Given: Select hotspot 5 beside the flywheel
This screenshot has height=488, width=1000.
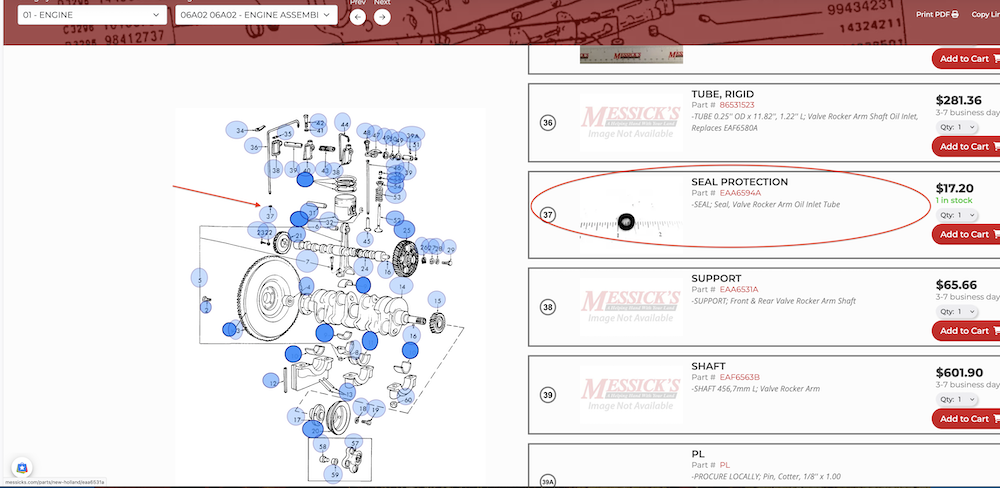Looking at the screenshot, I should click(199, 279).
